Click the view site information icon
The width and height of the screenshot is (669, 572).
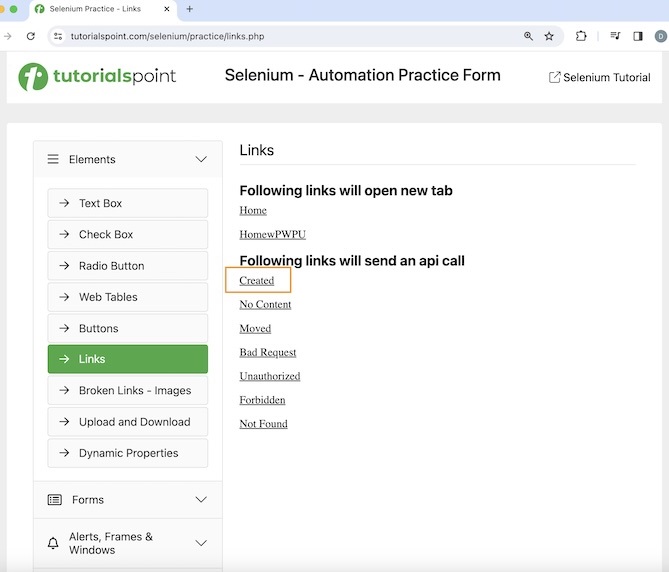click(x=58, y=36)
